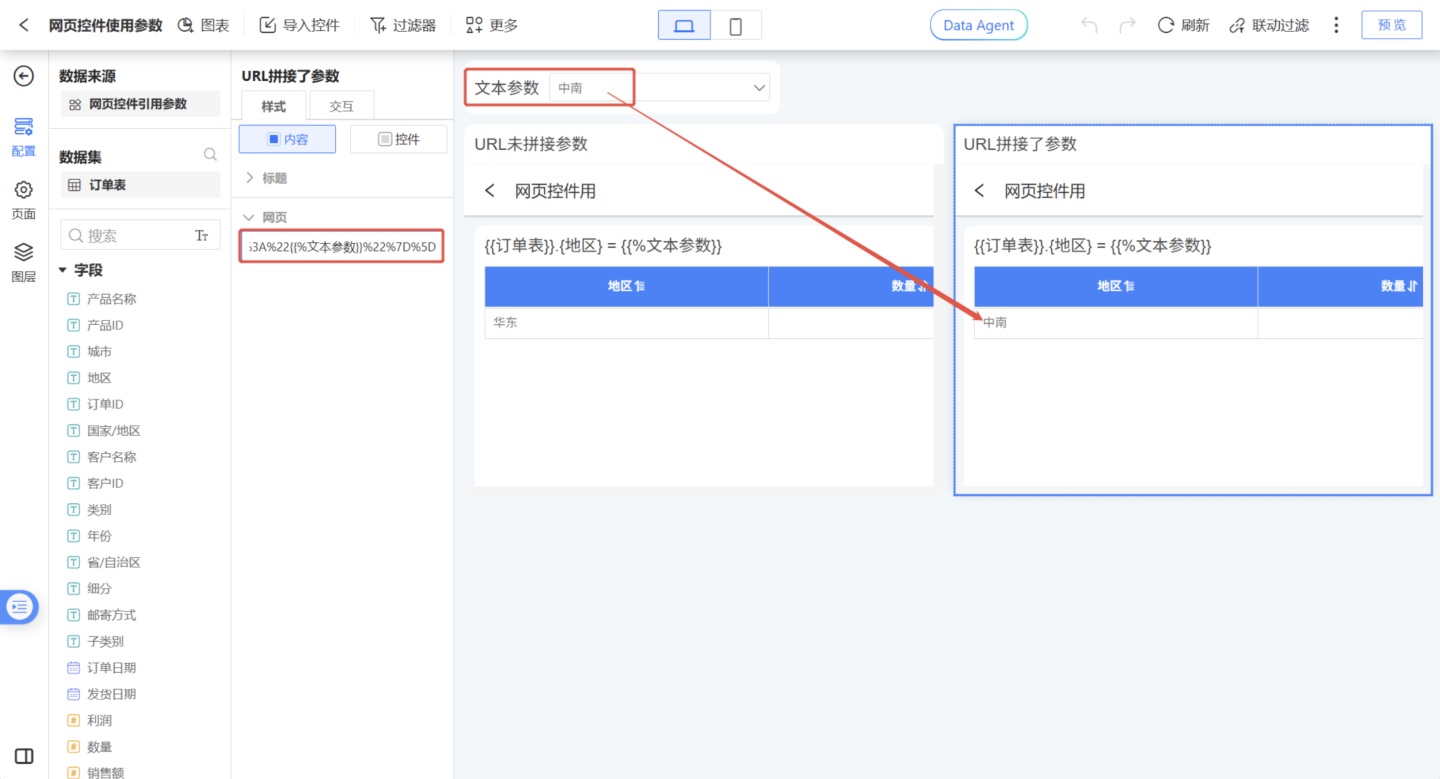Switch to the 交互 tab
Screen dimensions: 1440x779
coord(341,106)
